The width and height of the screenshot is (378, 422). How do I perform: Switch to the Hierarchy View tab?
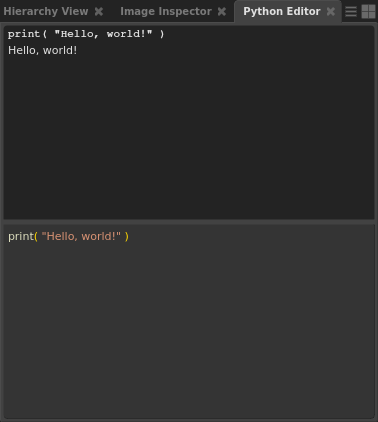pos(46,12)
